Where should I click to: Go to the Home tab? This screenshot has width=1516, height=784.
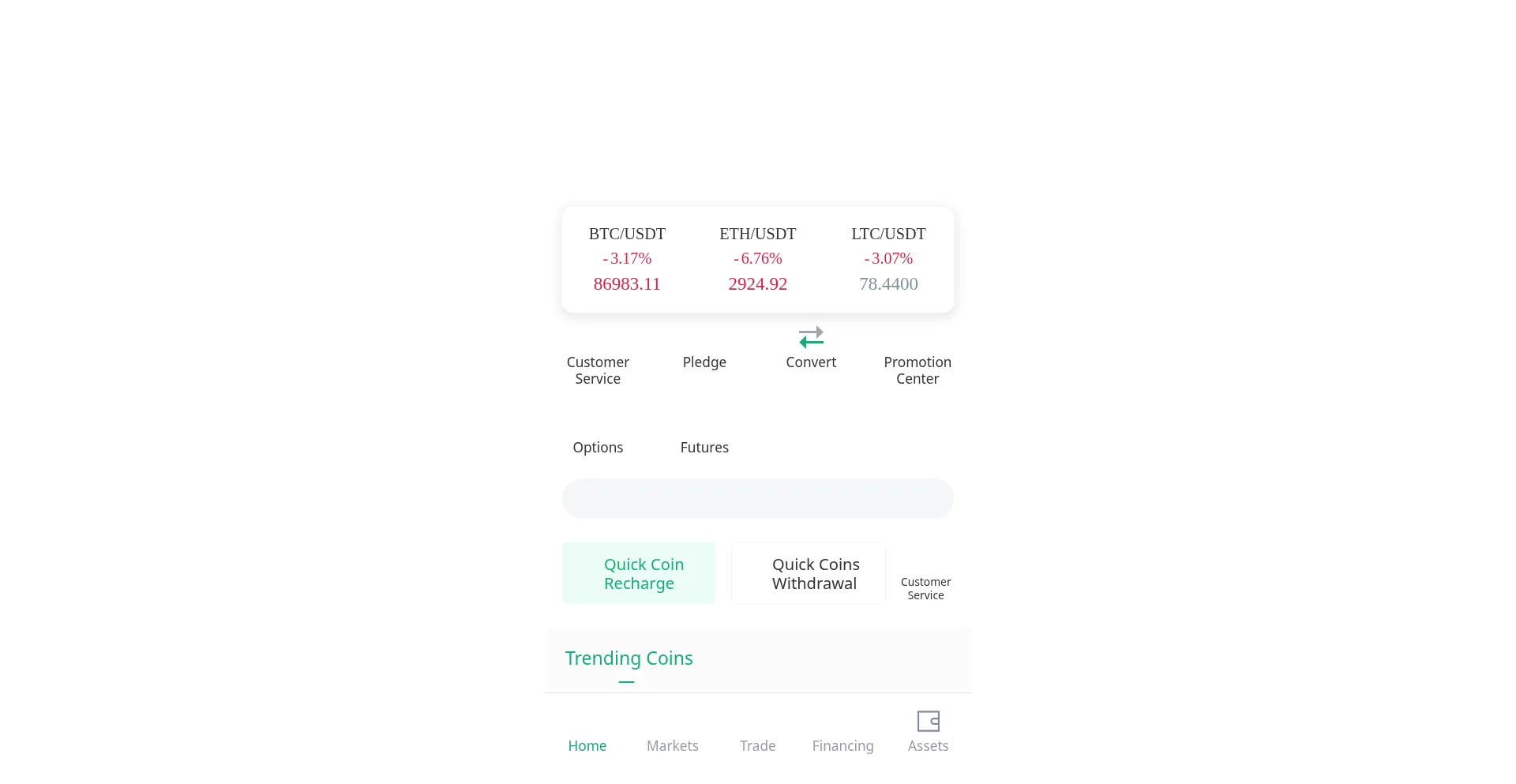(x=587, y=745)
